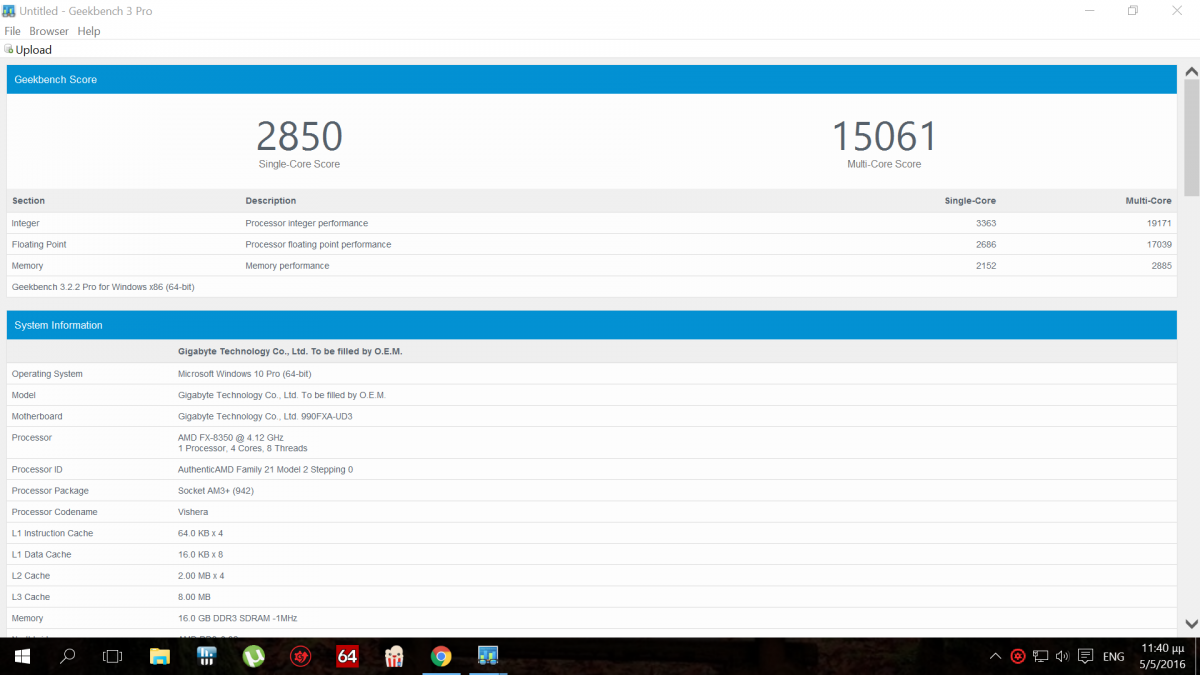Click the ENG language indicator
This screenshot has height=675, width=1200.
click(x=1113, y=657)
